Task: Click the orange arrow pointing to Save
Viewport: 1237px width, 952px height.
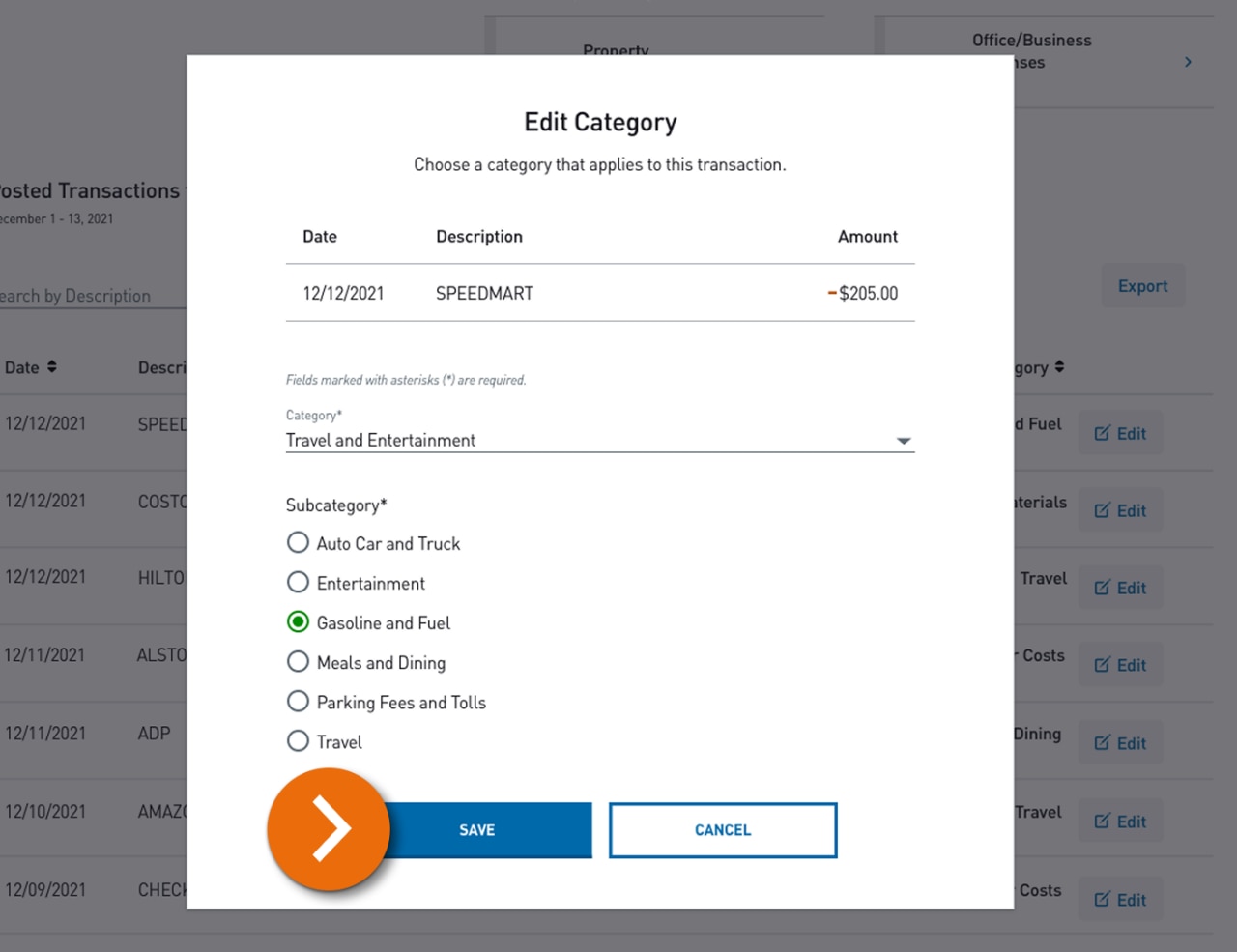Action: click(x=329, y=829)
